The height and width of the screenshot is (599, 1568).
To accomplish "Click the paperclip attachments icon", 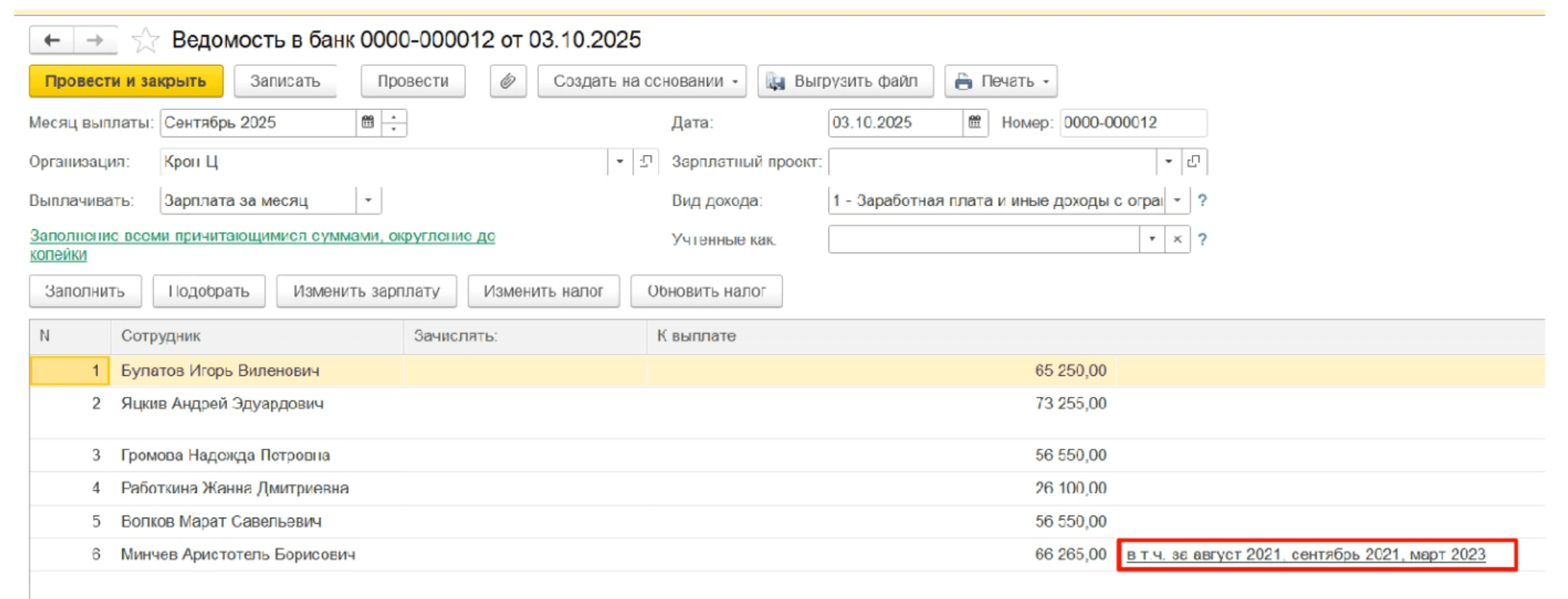I will 507,81.
